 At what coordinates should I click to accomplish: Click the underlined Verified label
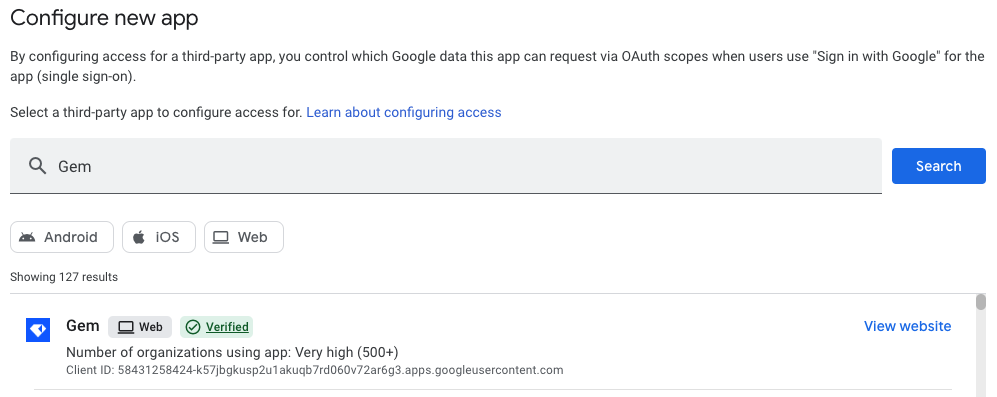pos(227,327)
